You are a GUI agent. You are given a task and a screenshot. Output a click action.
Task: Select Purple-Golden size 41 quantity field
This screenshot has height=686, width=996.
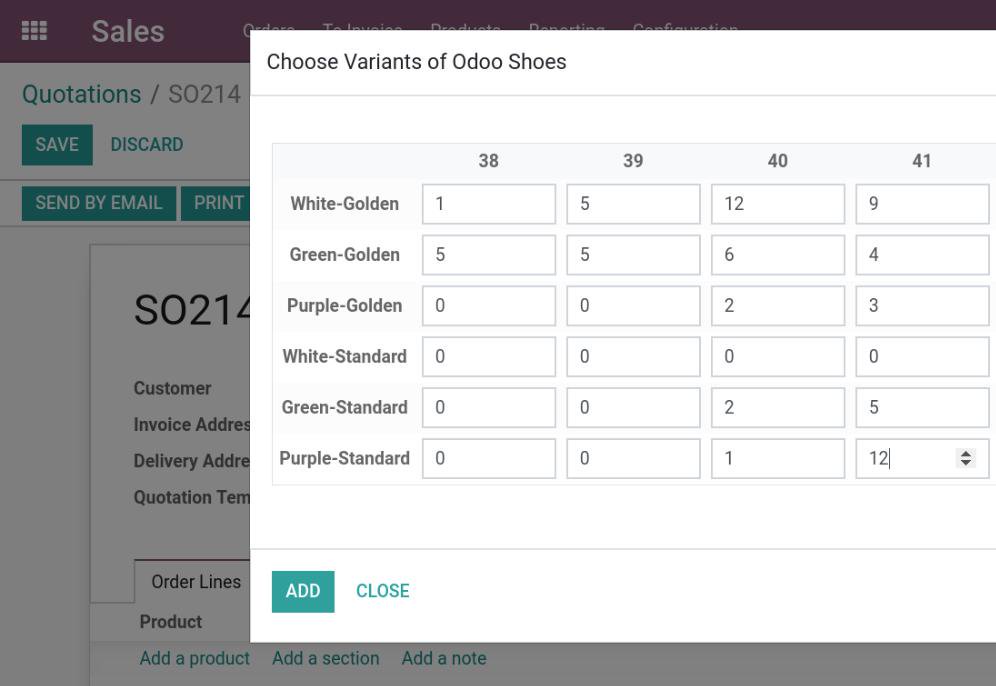point(921,306)
